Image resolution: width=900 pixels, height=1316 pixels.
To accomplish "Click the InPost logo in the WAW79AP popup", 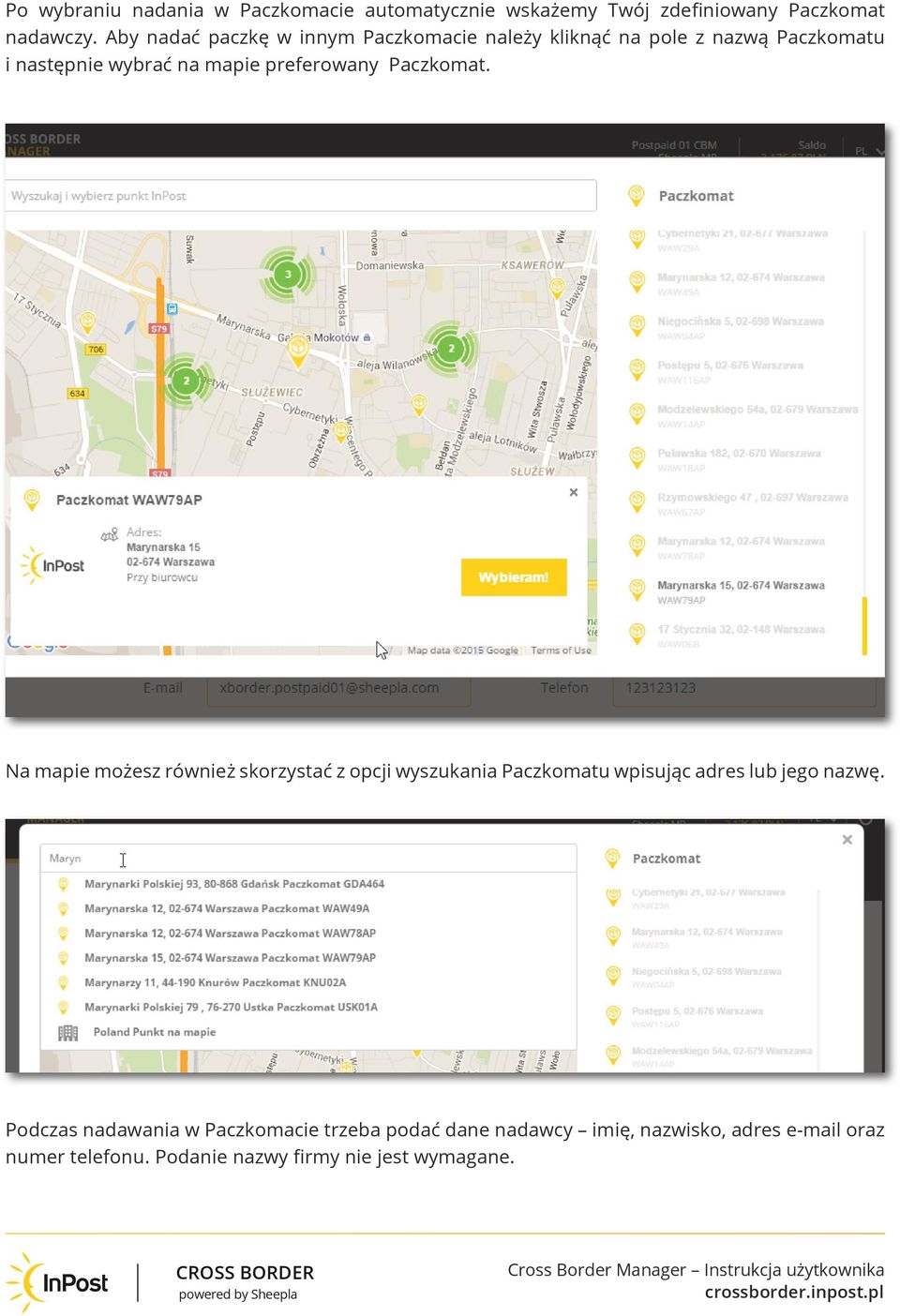I will click(52, 565).
